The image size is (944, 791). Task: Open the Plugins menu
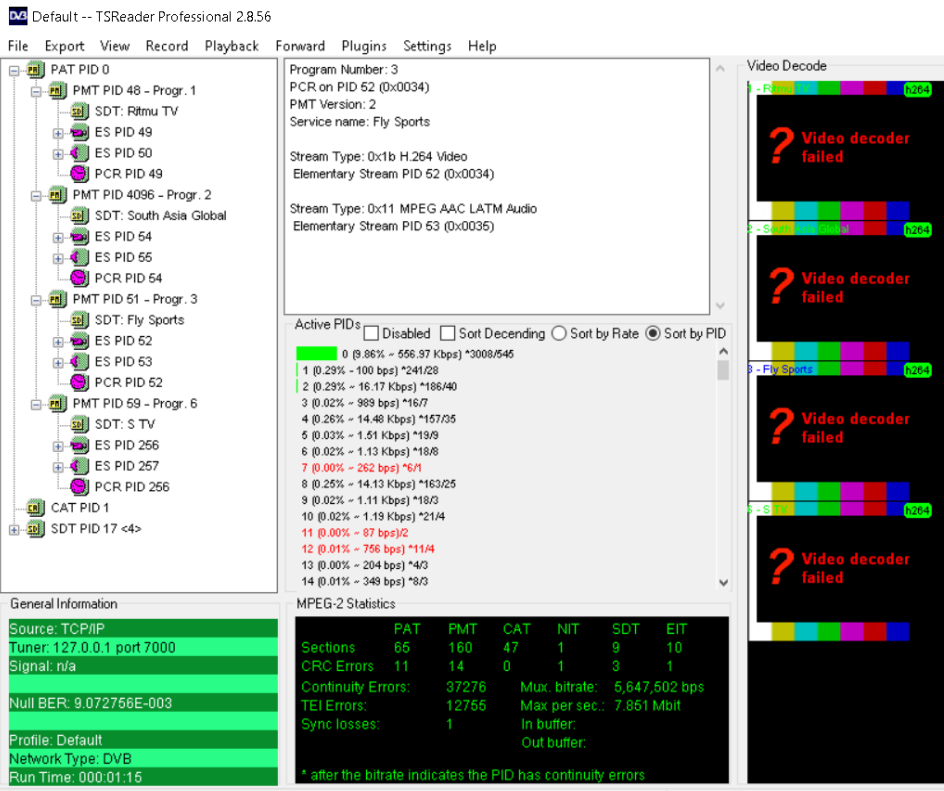pos(364,46)
